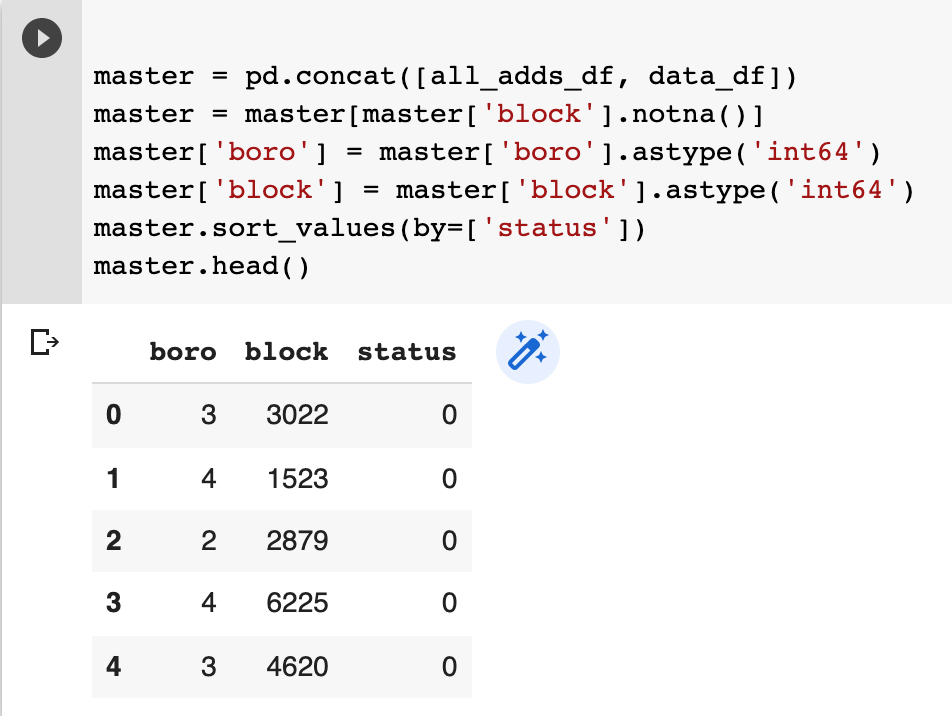Select block value 3022

click(x=298, y=415)
